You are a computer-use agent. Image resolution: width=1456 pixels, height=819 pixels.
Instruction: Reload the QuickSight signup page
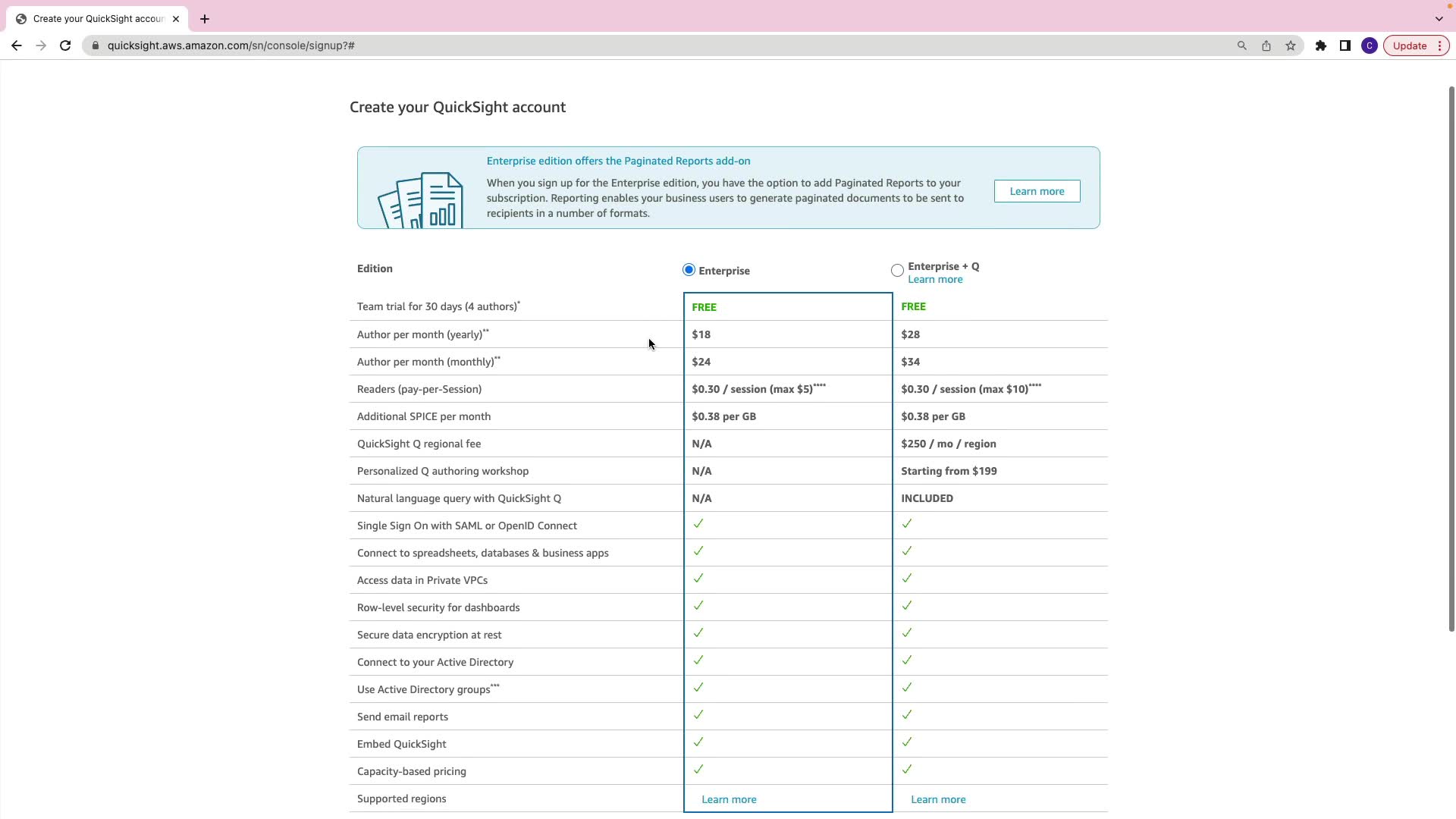[x=65, y=45]
